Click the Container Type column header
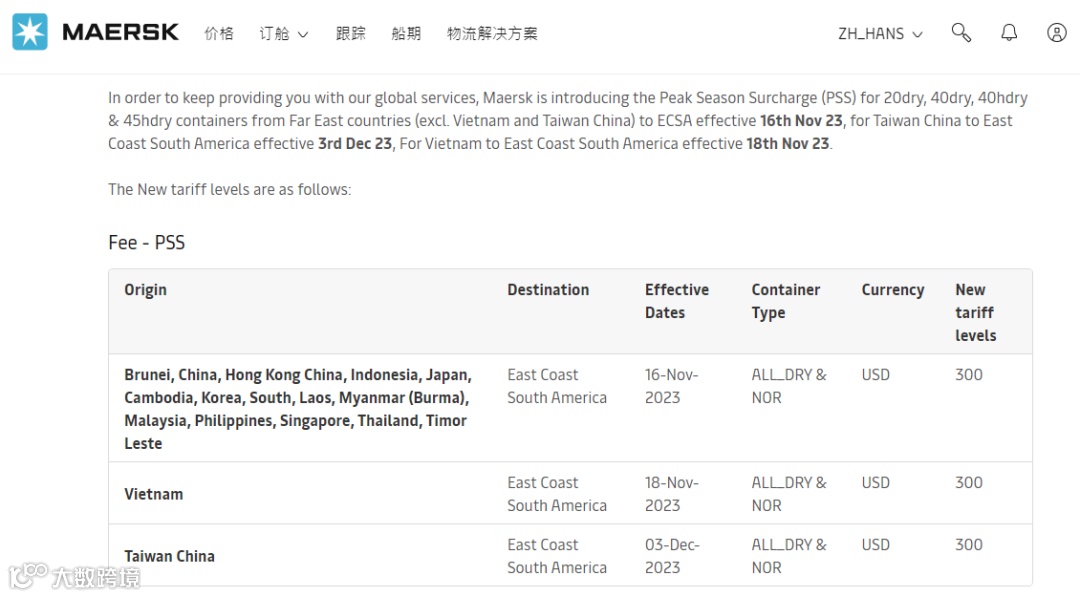 (x=786, y=301)
